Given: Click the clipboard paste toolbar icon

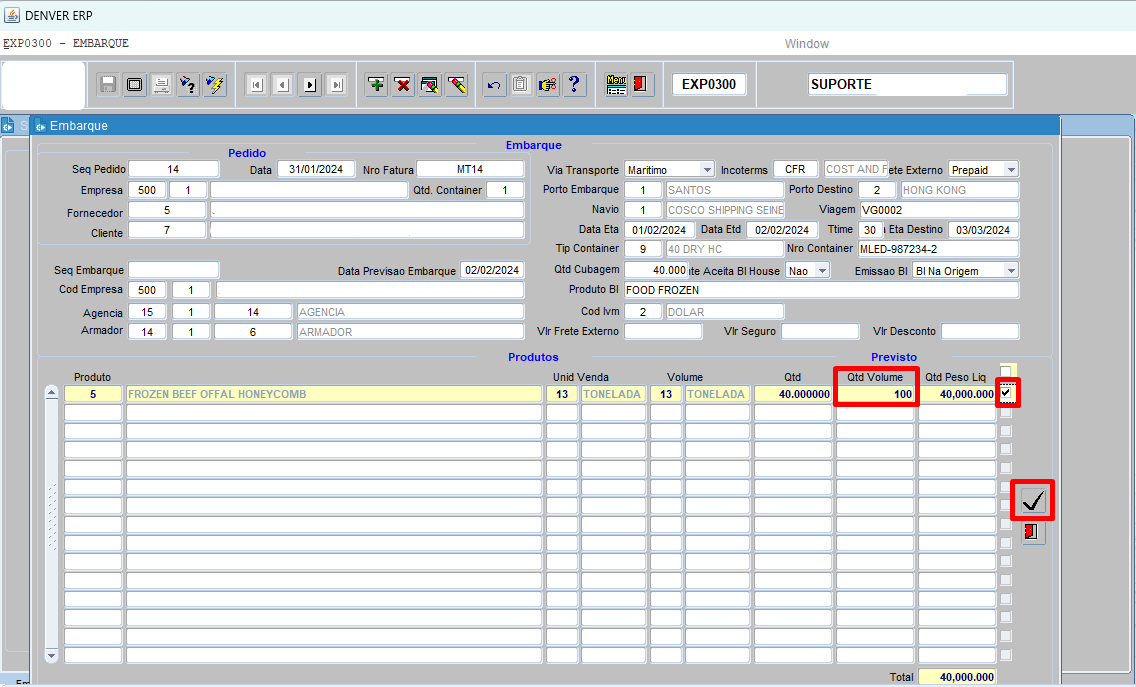Looking at the screenshot, I should click(x=521, y=85).
